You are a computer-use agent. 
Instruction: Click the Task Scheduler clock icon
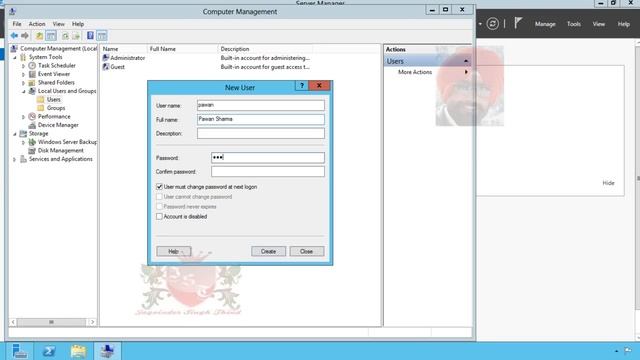click(32, 65)
